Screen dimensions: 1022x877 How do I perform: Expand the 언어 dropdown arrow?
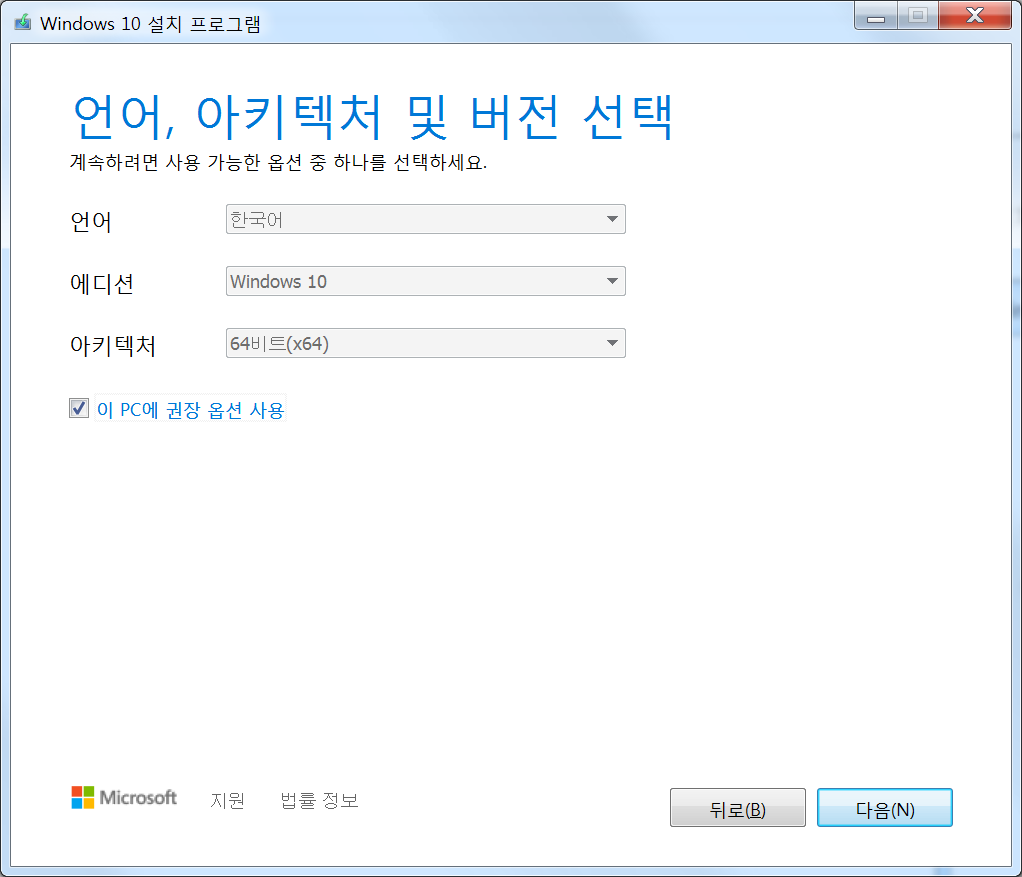pos(612,220)
